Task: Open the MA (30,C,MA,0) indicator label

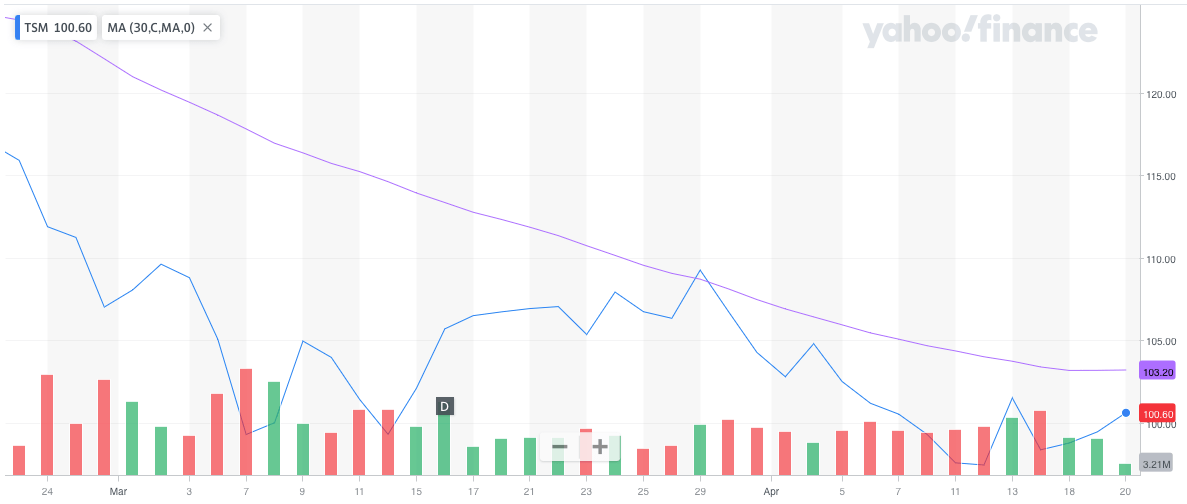Action: pyautogui.click(x=148, y=28)
